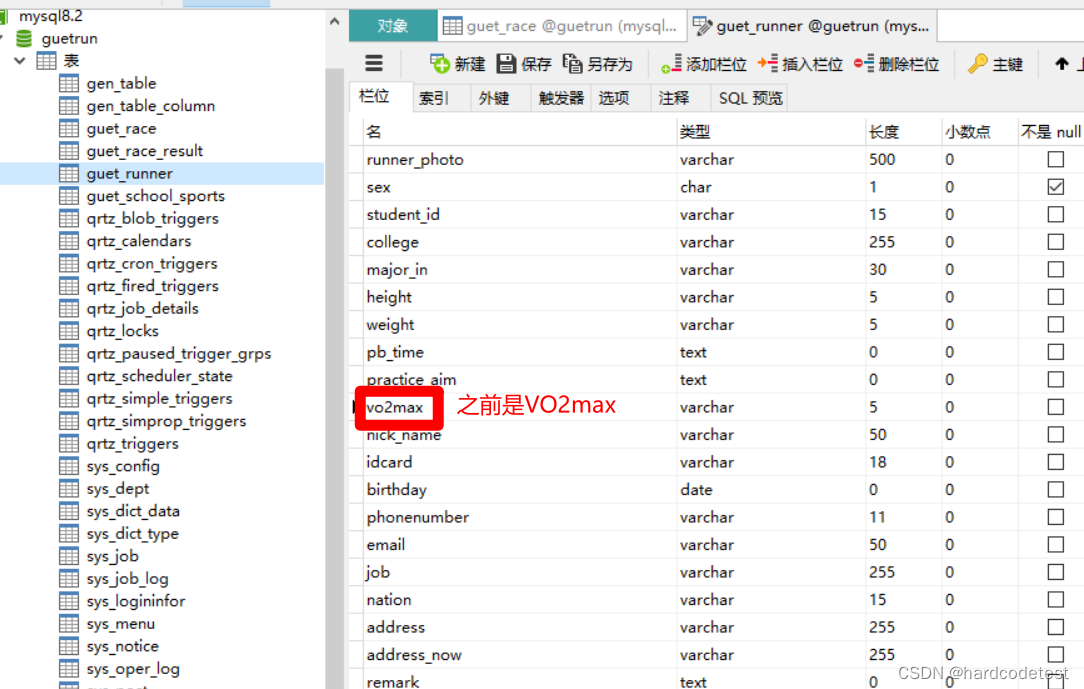Click the 主键 (Primary Key) key icon

[x=978, y=64]
